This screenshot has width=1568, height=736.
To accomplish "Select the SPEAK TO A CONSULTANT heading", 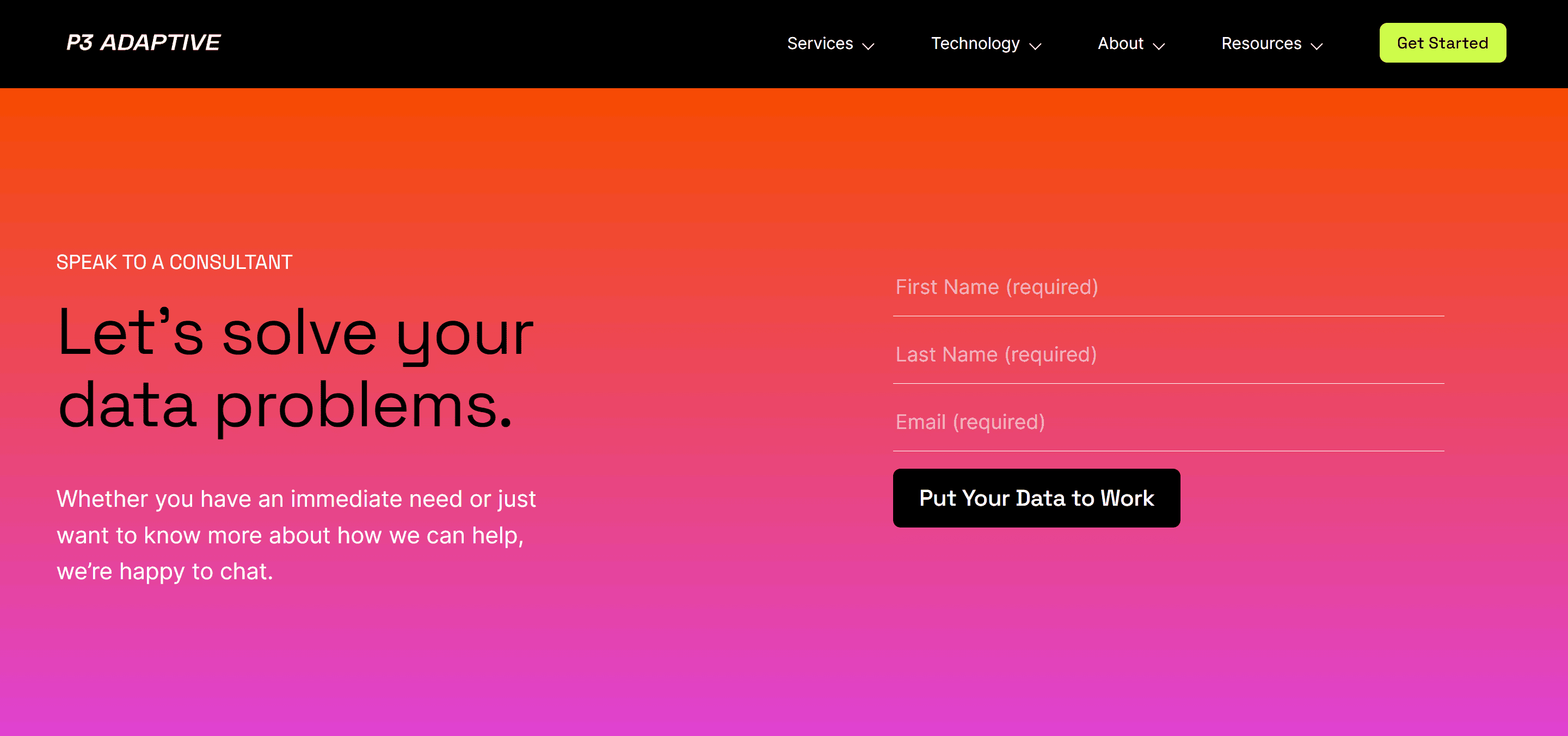I will click(x=174, y=262).
